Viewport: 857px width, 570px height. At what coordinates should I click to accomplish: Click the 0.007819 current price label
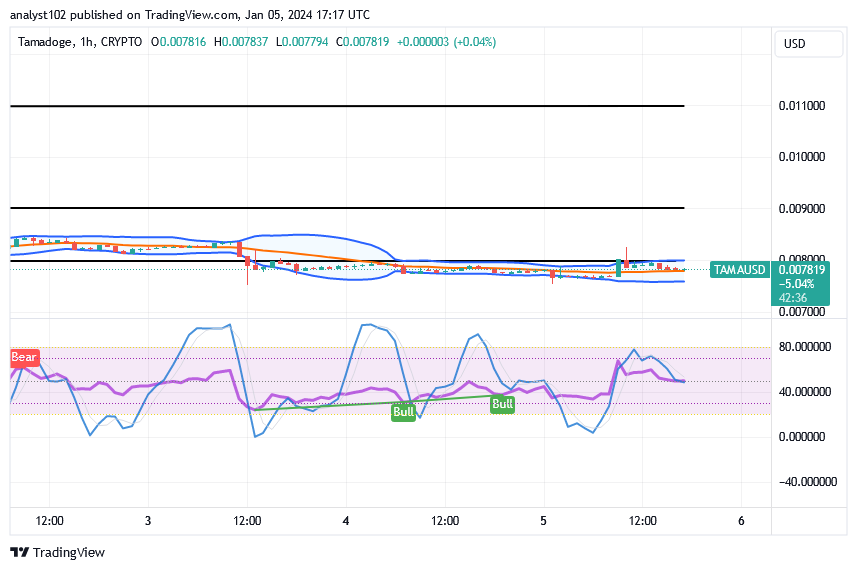pyautogui.click(x=801, y=270)
